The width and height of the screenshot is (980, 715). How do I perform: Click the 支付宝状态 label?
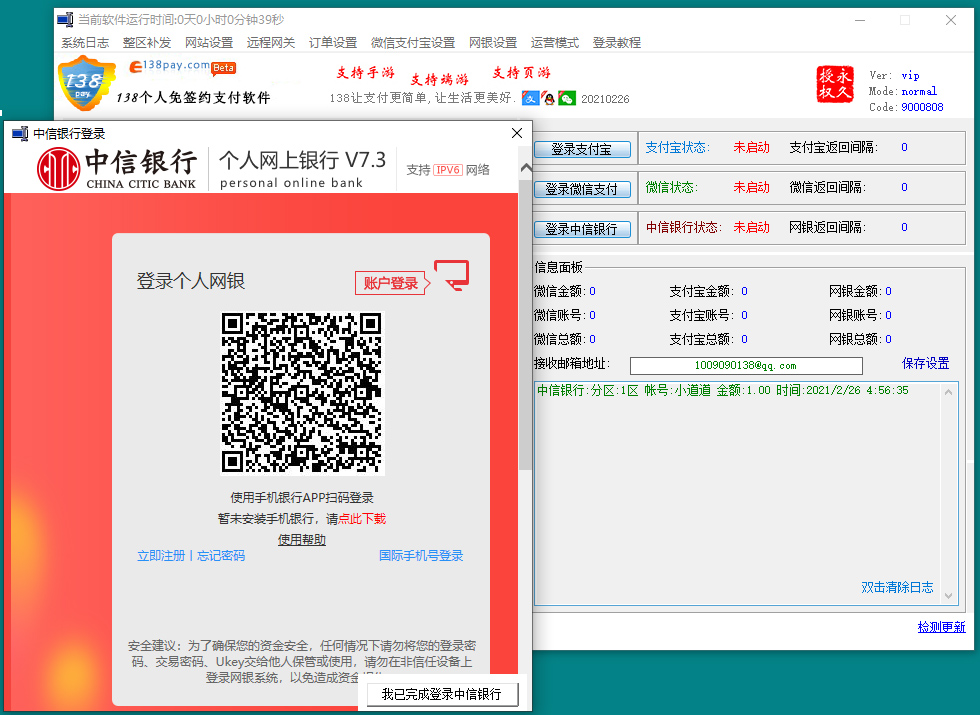tap(678, 148)
